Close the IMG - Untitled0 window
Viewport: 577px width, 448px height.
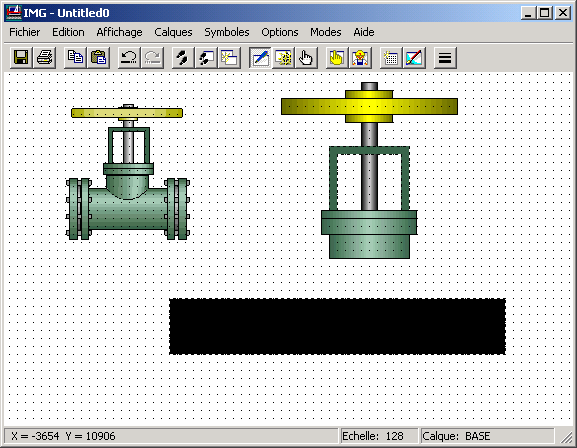point(563,13)
